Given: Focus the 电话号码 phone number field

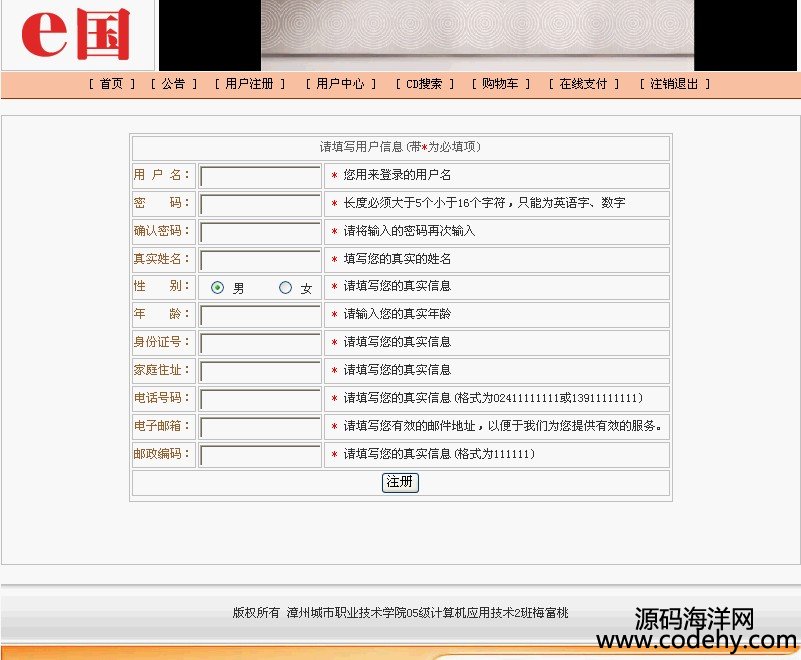Looking at the screenshot, I should [261, 399].
